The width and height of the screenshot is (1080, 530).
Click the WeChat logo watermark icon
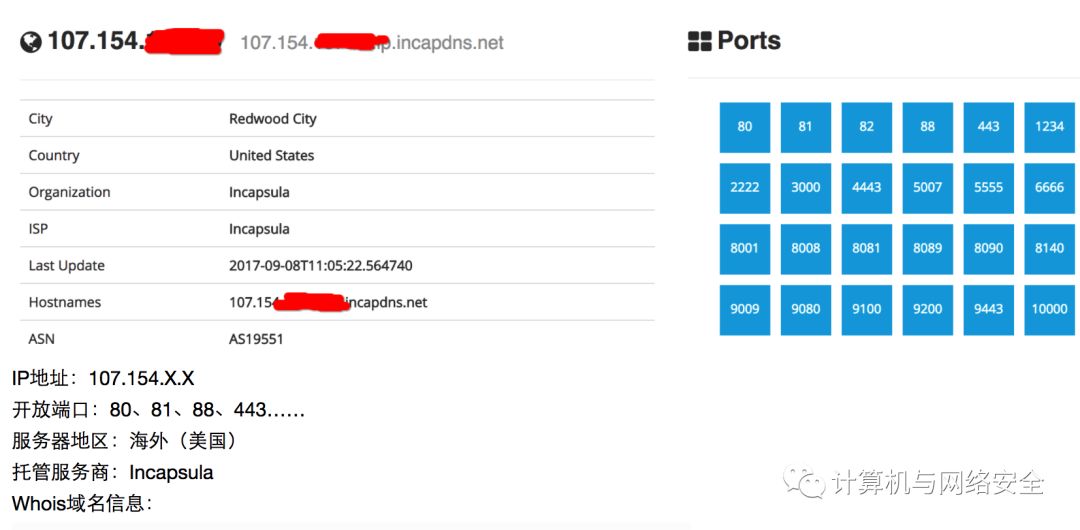pyautogui.click(x=803, y=483)
